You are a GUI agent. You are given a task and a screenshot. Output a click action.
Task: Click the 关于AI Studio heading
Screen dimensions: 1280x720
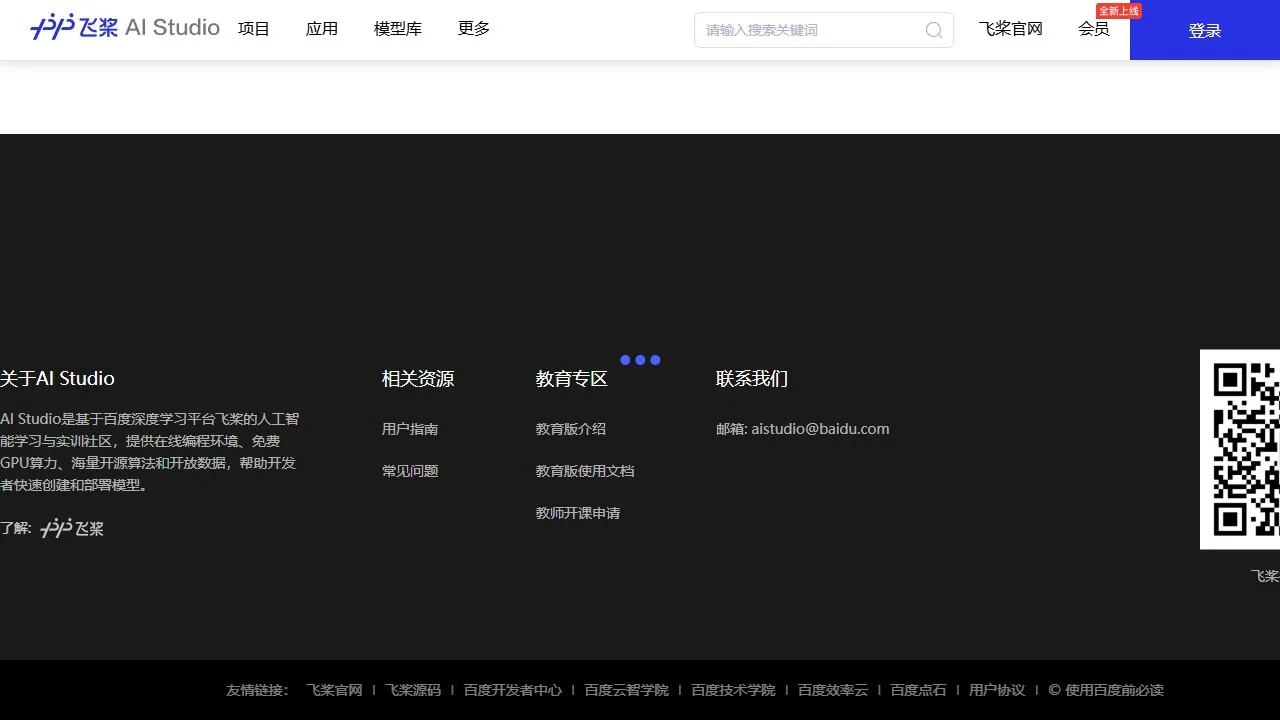[57, 378]
